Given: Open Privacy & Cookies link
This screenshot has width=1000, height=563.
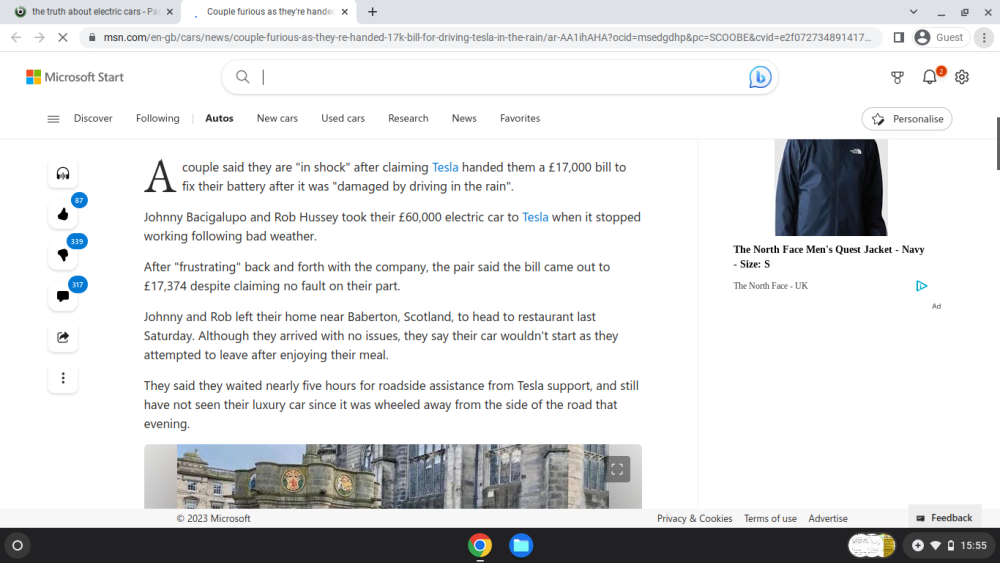Looking at the screenshot, I should (695, 519).
